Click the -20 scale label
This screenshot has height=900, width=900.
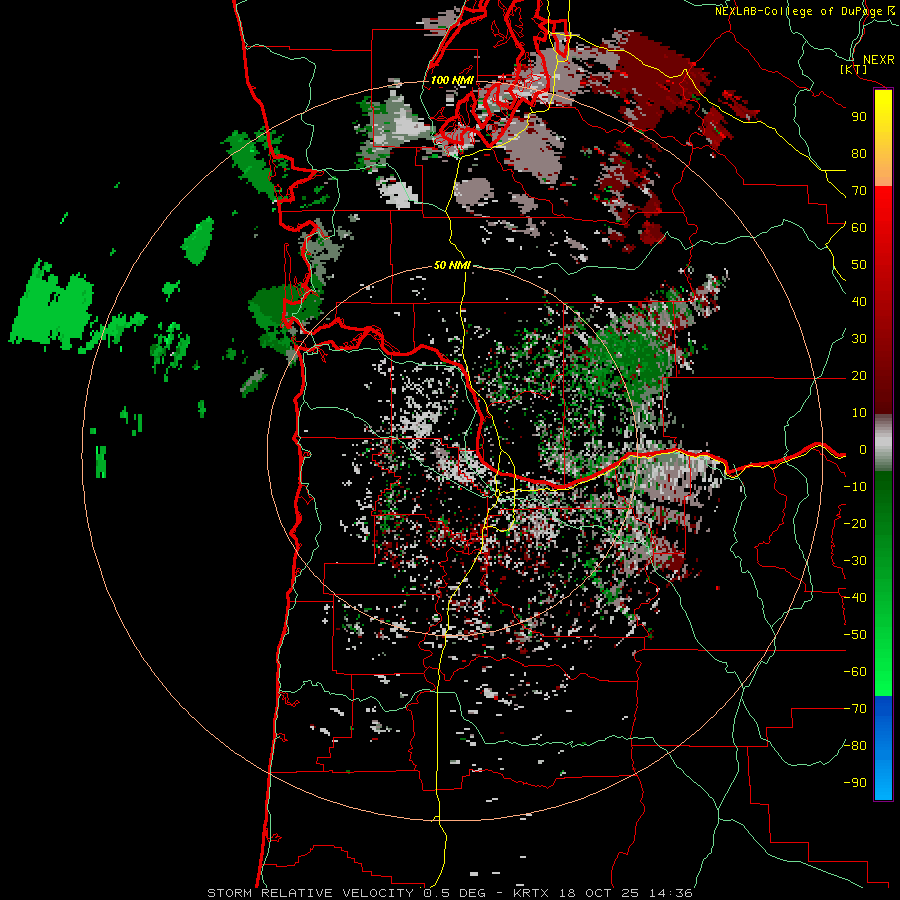click(855, 524)
